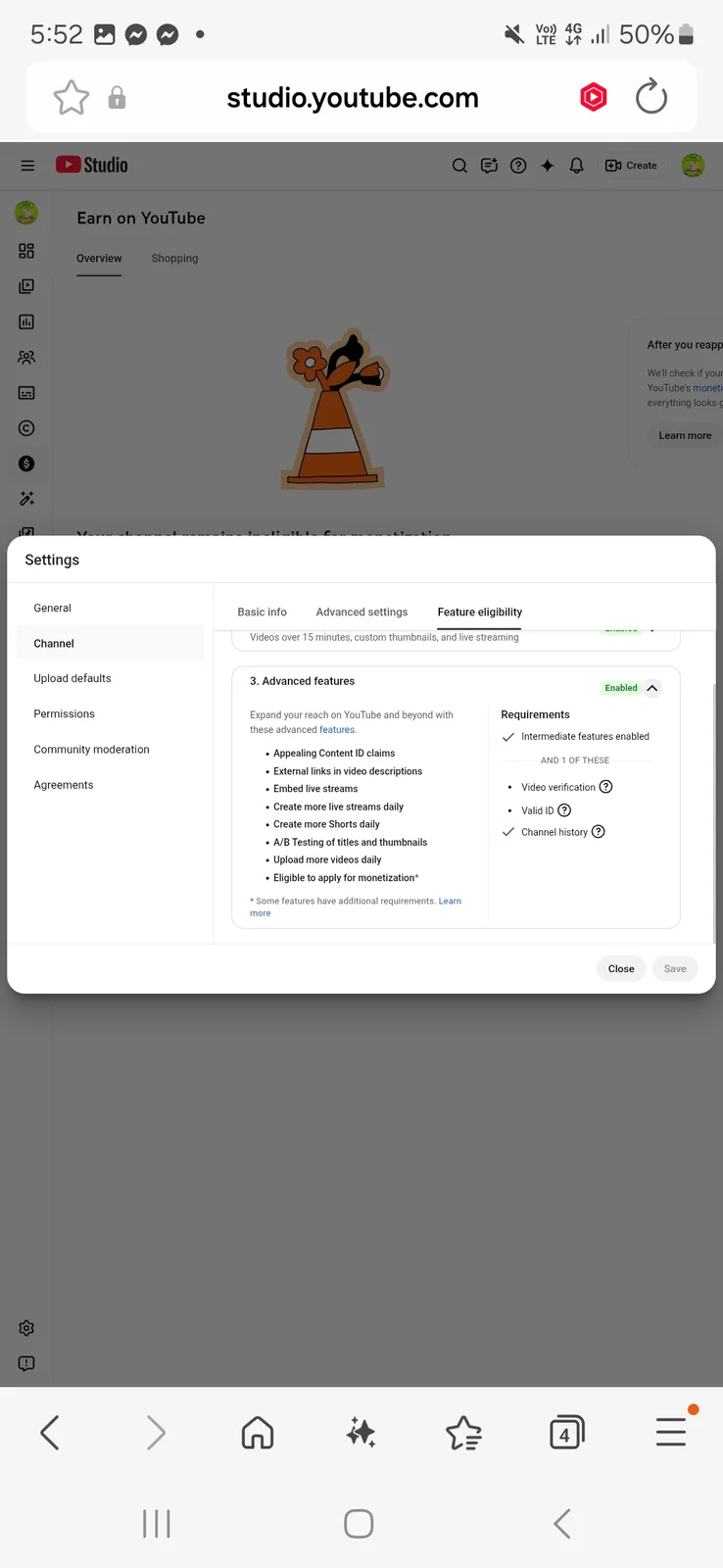The height and width of the screenshot is (1568, 723).
Task: Go to browser home page
Action: (258, 1433)
